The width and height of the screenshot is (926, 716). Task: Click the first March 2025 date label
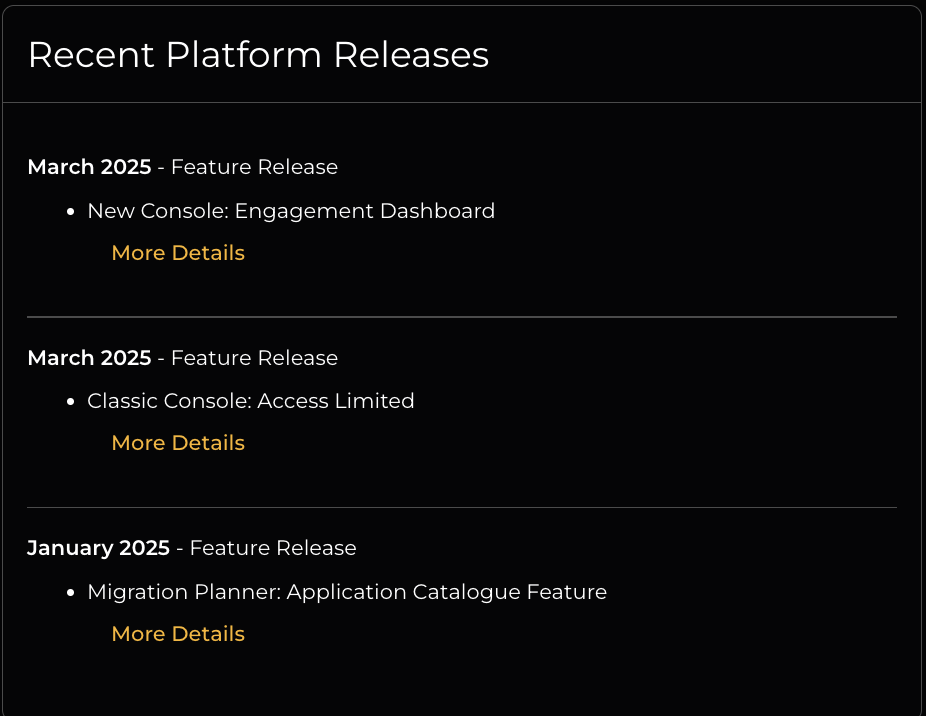(89, 167)
